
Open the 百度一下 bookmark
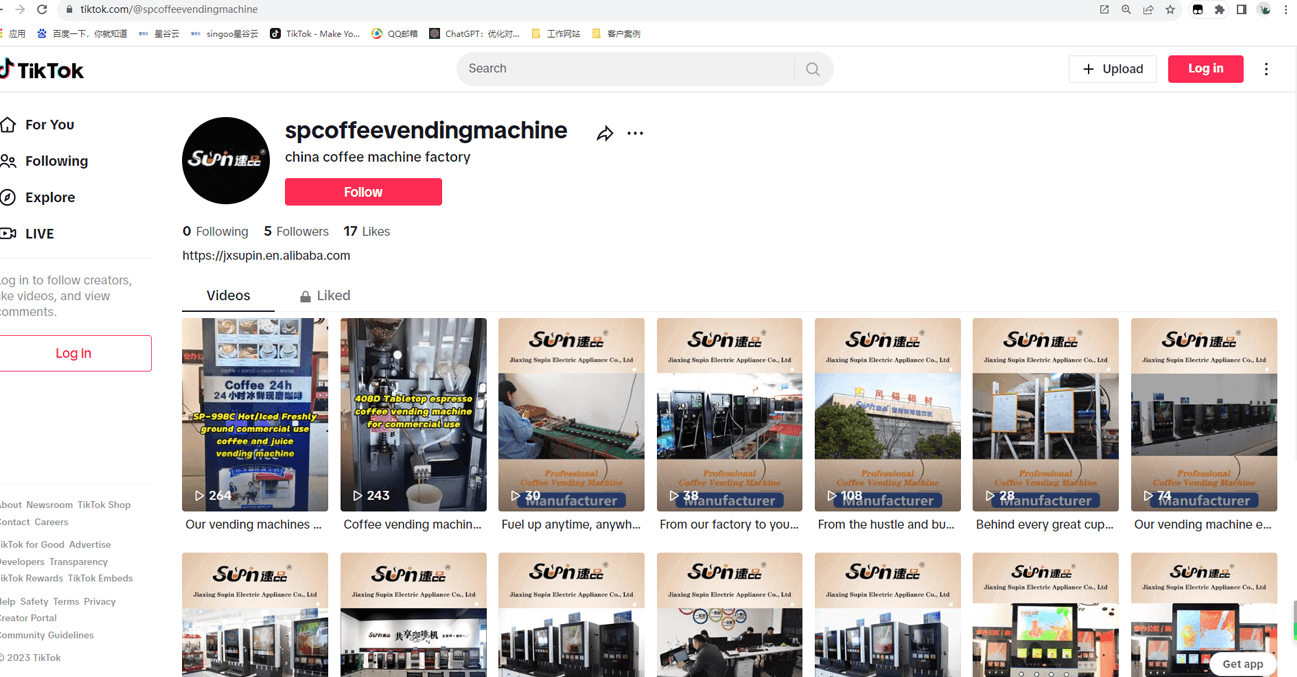coord(82,33)
